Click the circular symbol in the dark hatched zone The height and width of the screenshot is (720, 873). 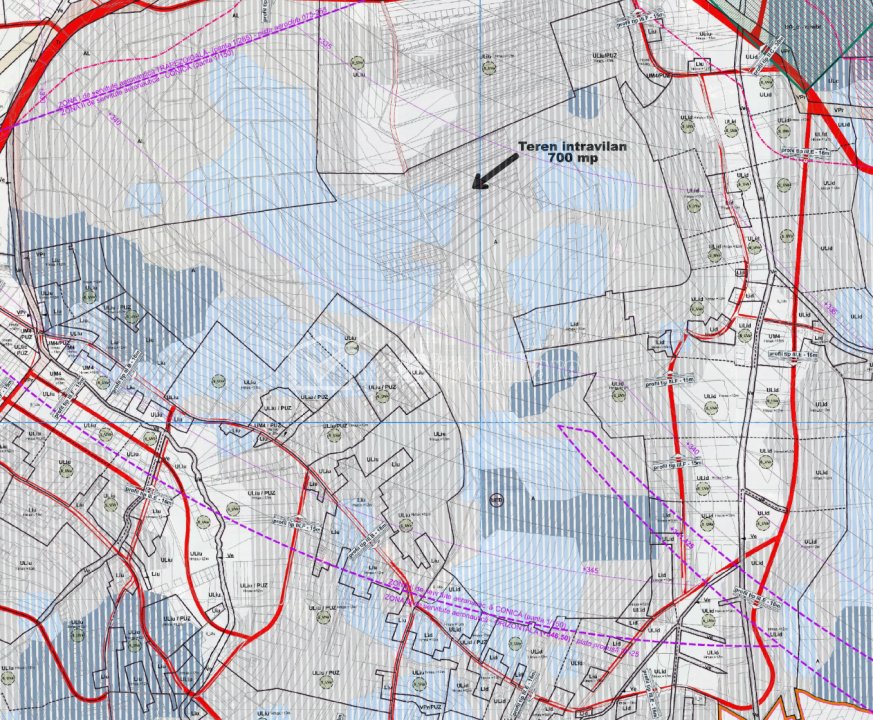(494, 499)
